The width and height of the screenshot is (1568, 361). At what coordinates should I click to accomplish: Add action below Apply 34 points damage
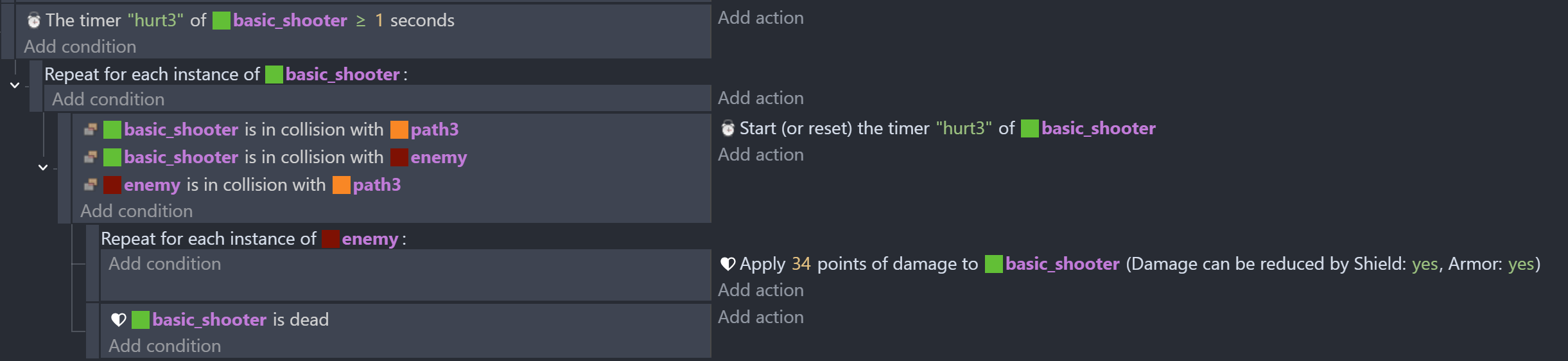pos(761,290)
